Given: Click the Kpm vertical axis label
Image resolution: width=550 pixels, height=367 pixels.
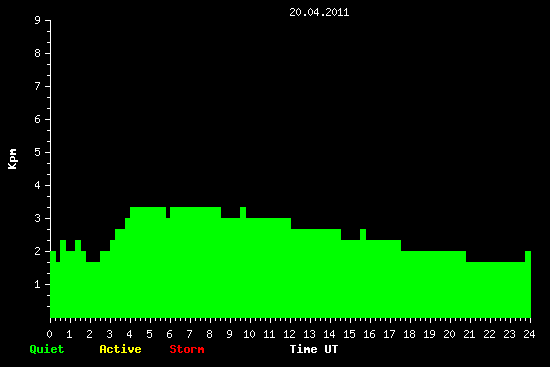Looking at the screenshot, I should point(12,159).
